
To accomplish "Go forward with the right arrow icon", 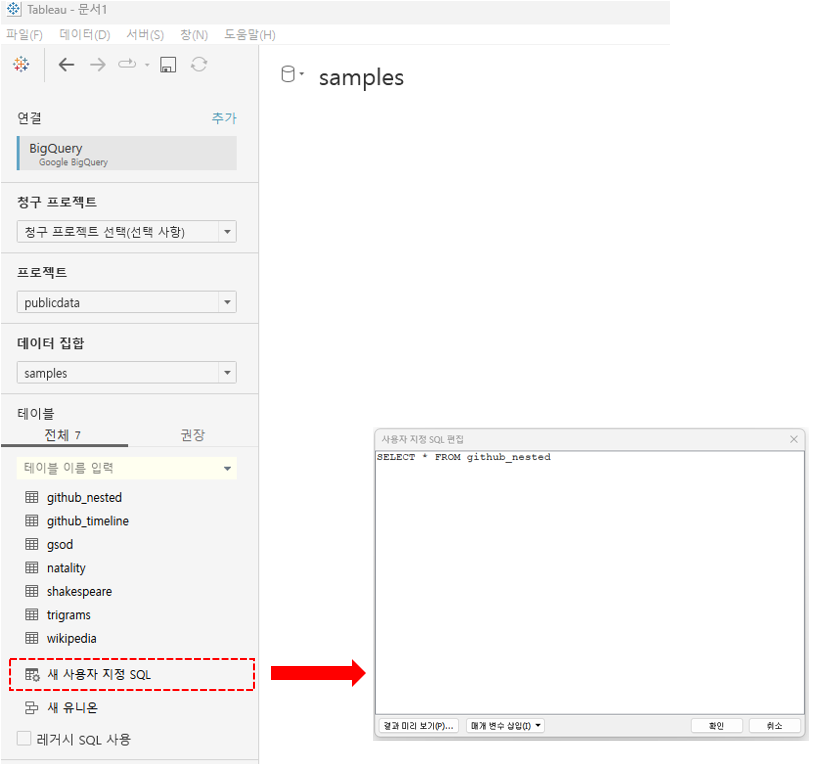I will pyautogui.click(x=97, y=64).
